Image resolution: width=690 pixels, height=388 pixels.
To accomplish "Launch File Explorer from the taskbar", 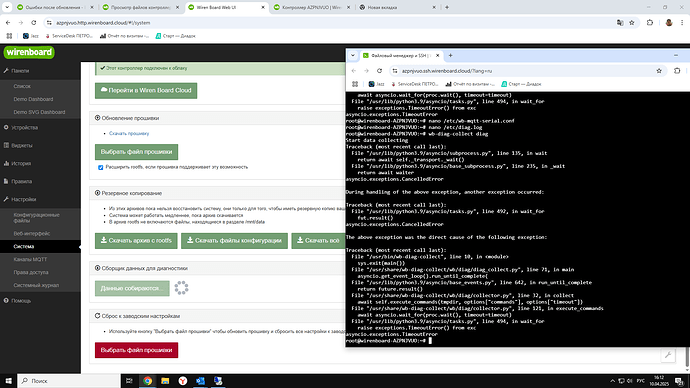I will click(x=165, y=381).
